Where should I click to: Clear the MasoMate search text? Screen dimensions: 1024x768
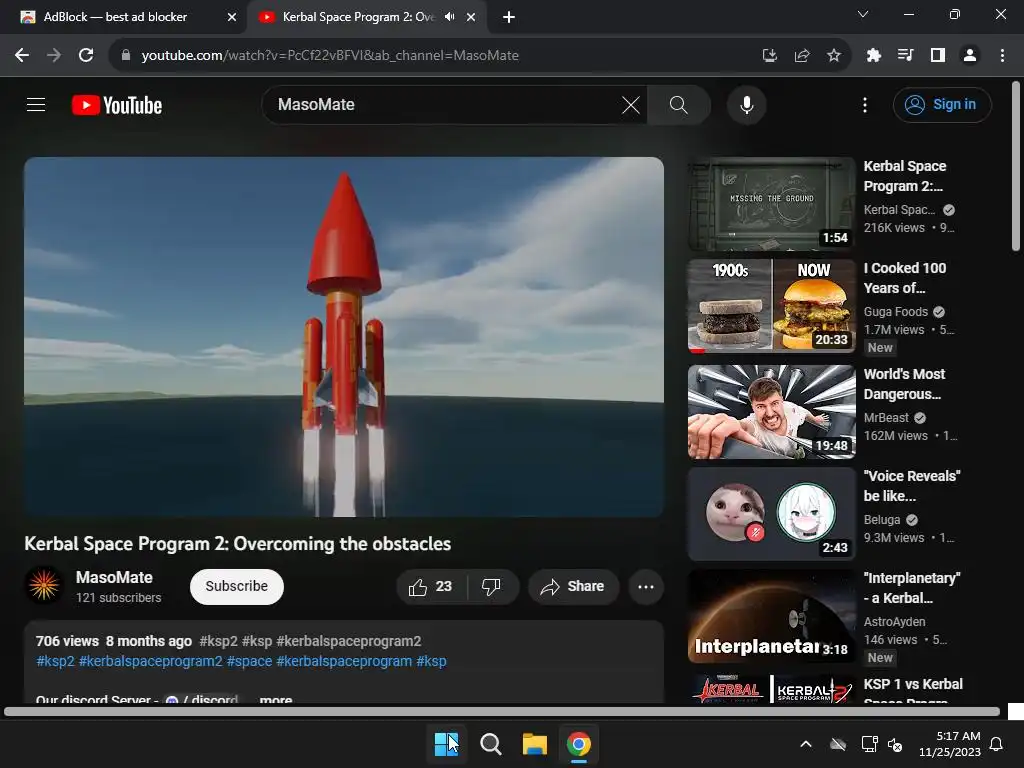630,104
